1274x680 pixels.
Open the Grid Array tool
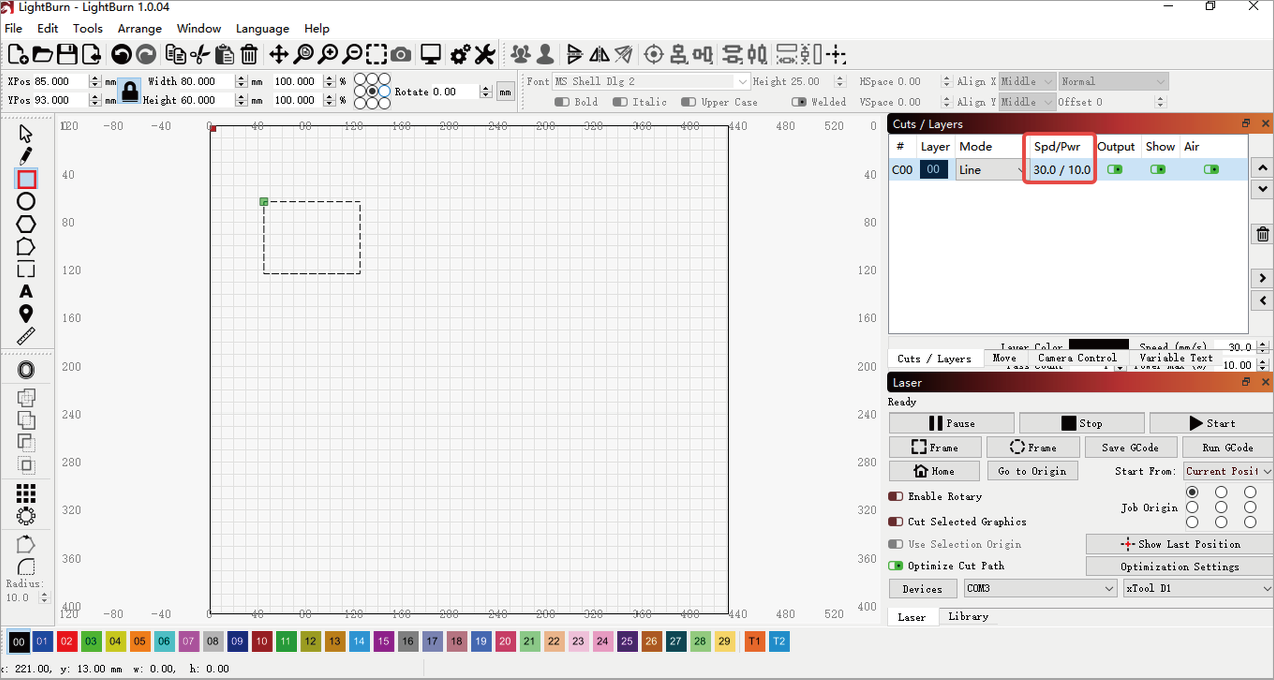[x=26, y=494]
